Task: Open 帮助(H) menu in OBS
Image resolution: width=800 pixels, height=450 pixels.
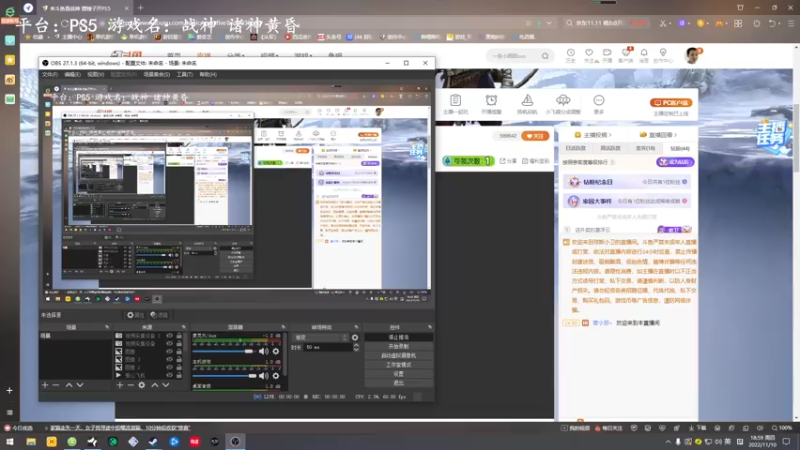Action: tap(208, 74)
